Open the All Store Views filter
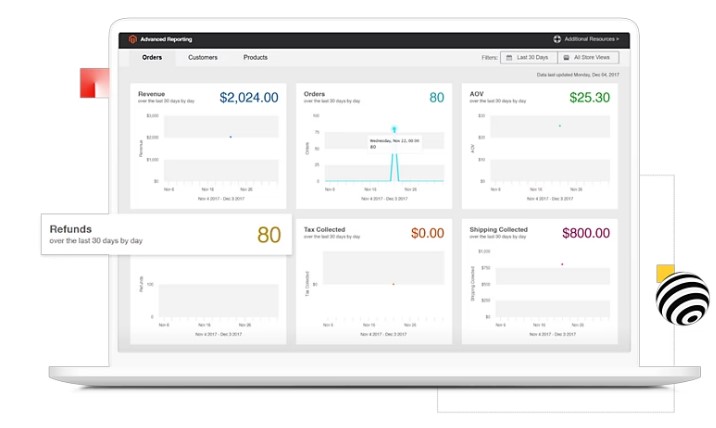The width and height of the screenshot is (716, 428). pos(588,58)
